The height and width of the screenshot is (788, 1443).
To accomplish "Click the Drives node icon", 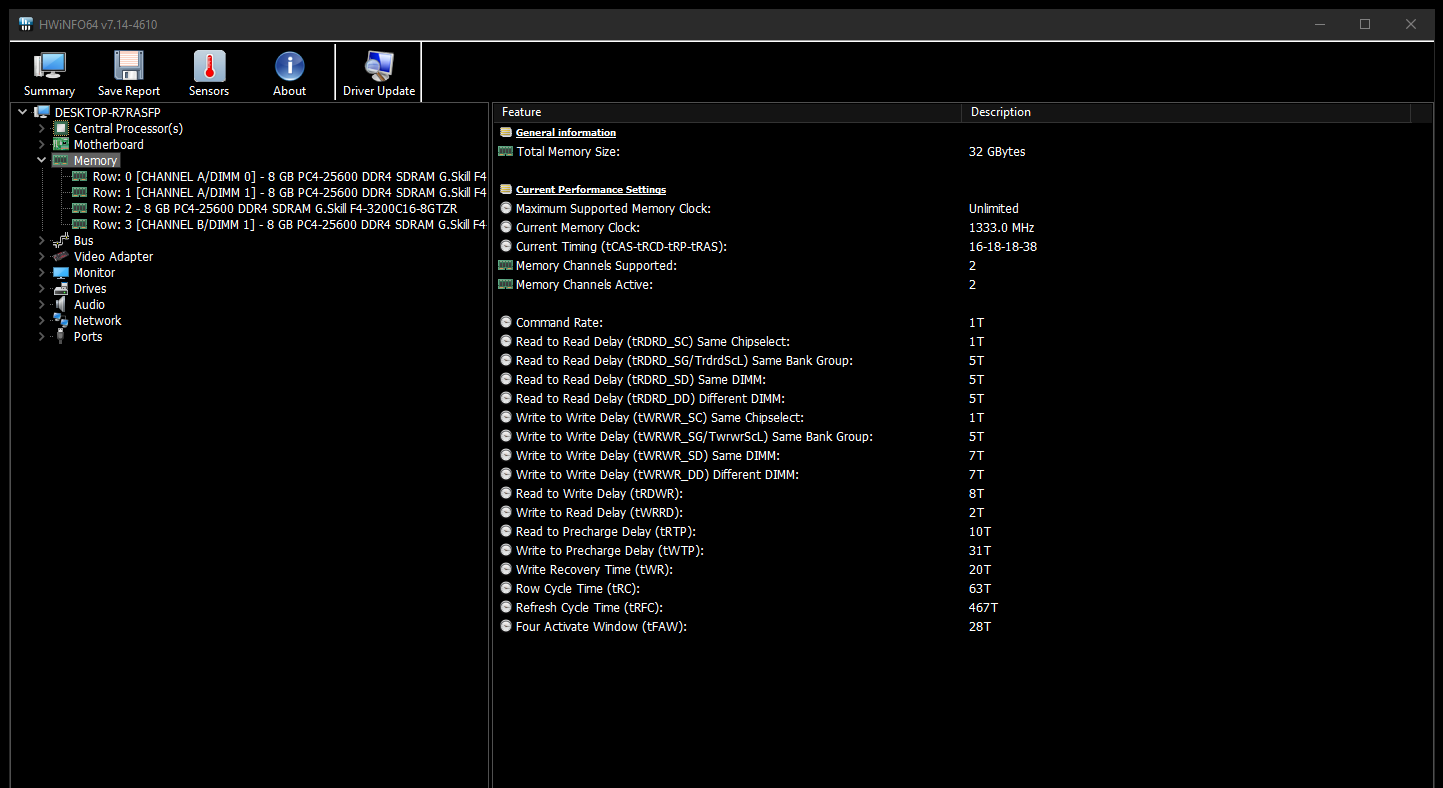I will (61, 288).
